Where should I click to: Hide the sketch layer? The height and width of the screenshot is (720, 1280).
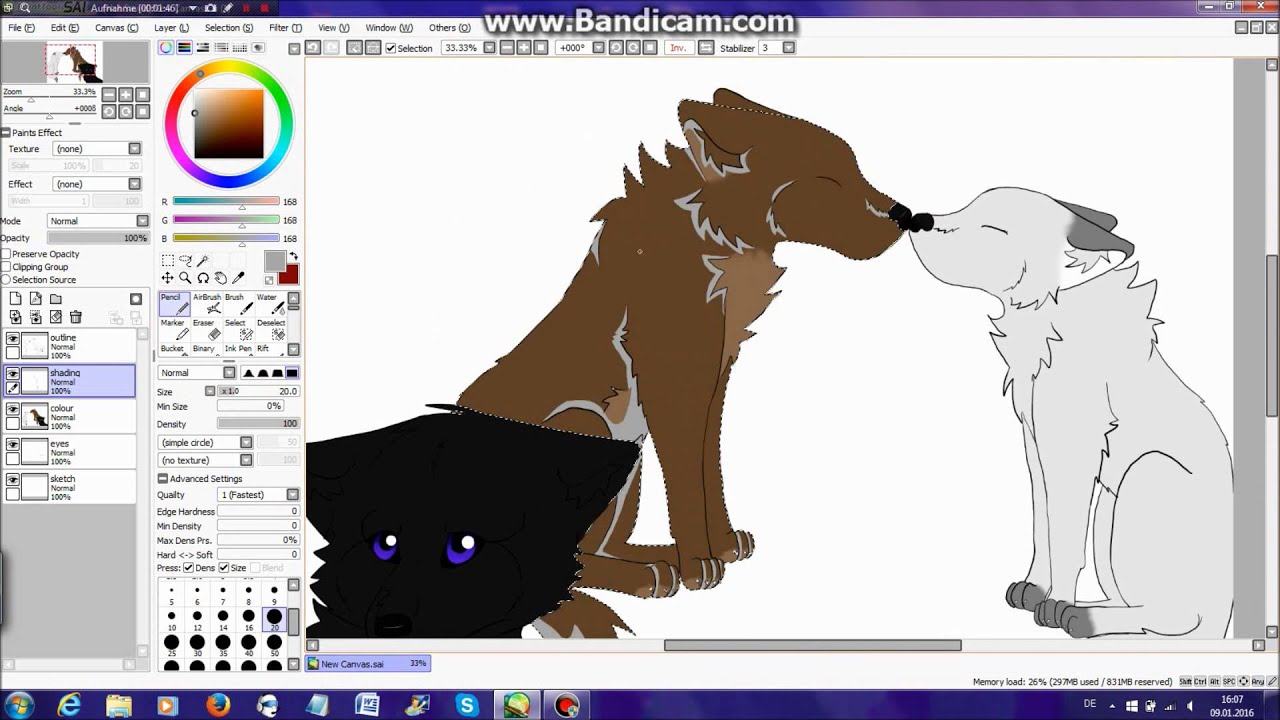13,481
